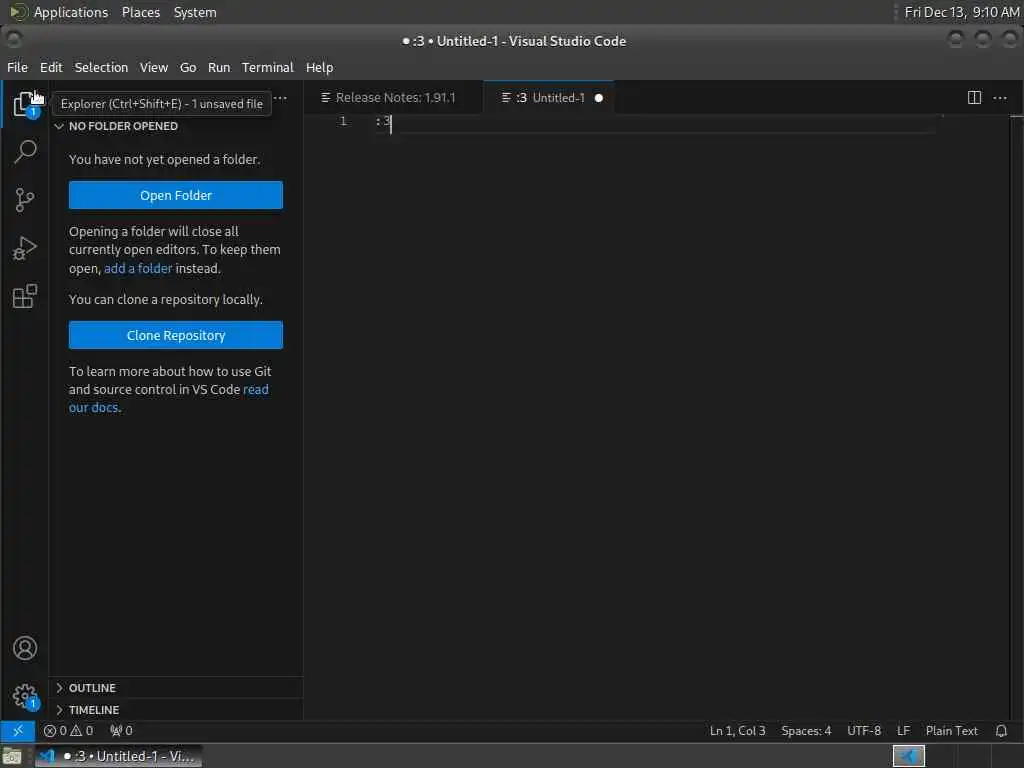Click the clock Fri Dec 13, 9:10 AM
The height and width of the screenshot is (768, 1024).
pyautogui.click(x=961, y=12)
